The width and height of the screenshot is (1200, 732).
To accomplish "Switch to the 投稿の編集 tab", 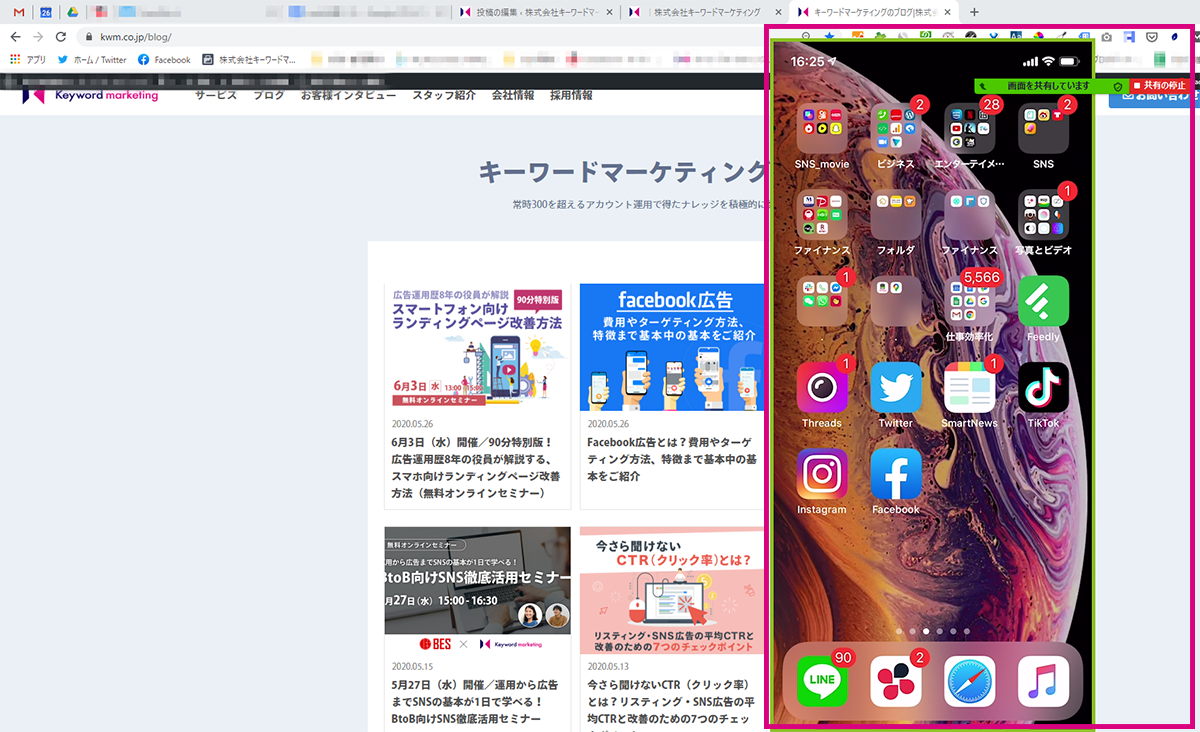I will (x=535, y=12).
